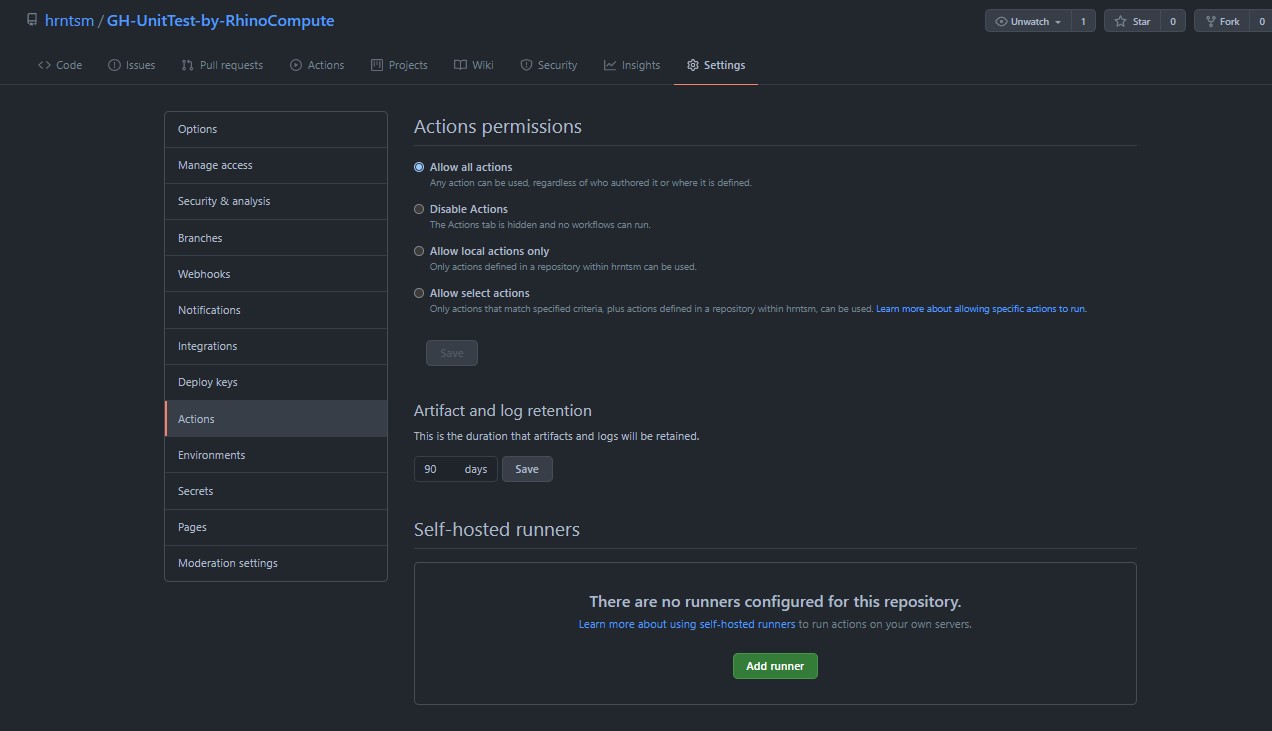Click the Issues tab circle icon
The image size is (1272, 731).
114,65
